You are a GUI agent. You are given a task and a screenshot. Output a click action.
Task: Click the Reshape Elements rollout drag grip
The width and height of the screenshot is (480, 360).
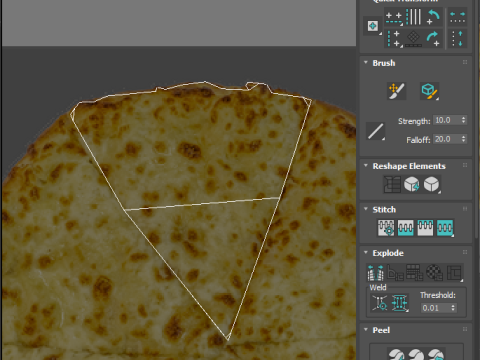tap(465, 165)
